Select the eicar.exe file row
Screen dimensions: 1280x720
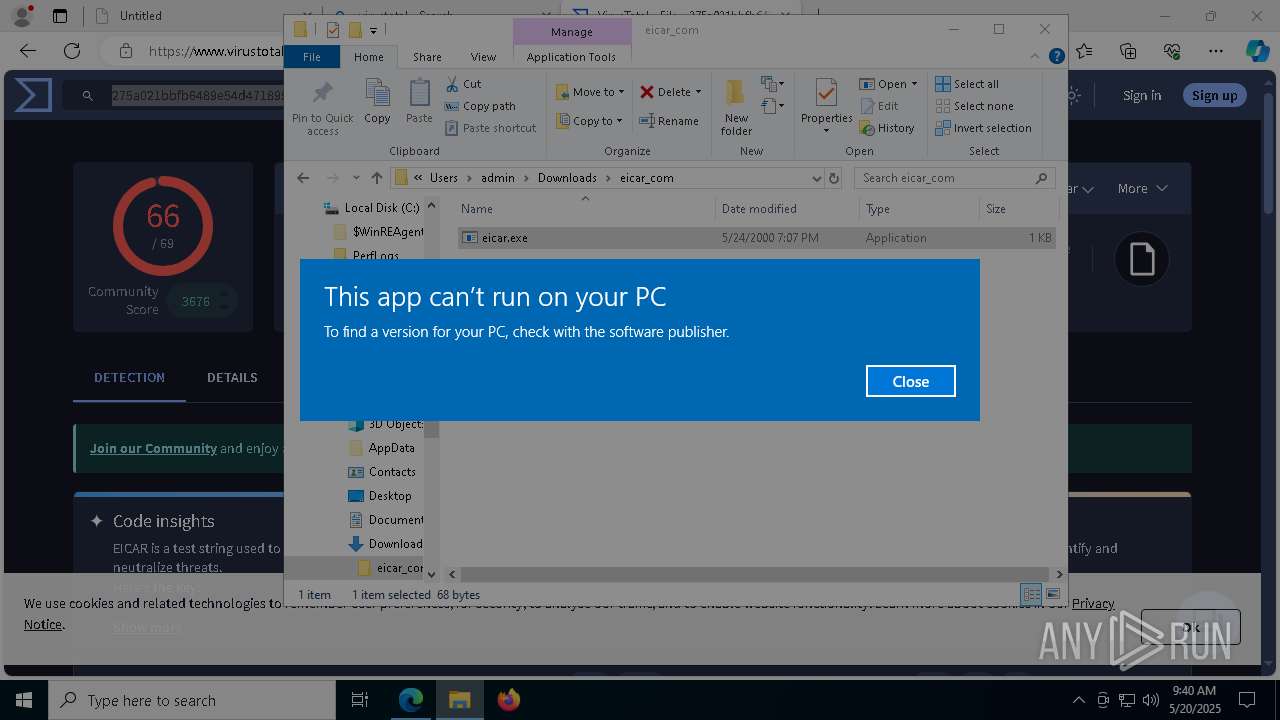click(x=756, y=238)
